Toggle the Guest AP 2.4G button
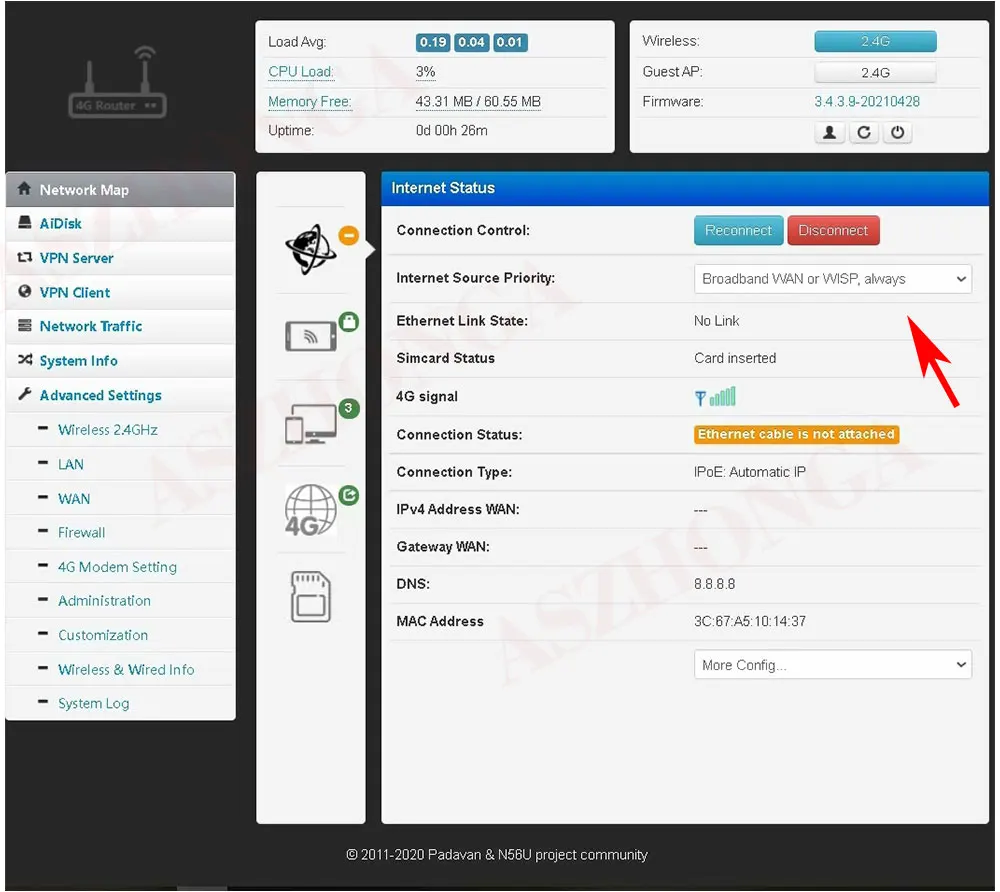The height and width of the screenshot is (892, 1000). 877,73
